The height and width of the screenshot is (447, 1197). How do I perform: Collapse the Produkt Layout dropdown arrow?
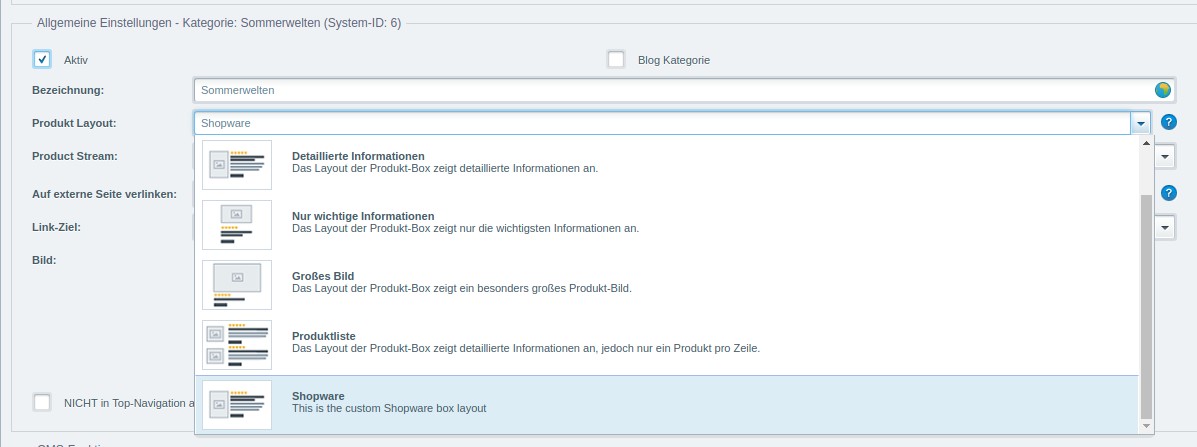tap(1140, 123)
